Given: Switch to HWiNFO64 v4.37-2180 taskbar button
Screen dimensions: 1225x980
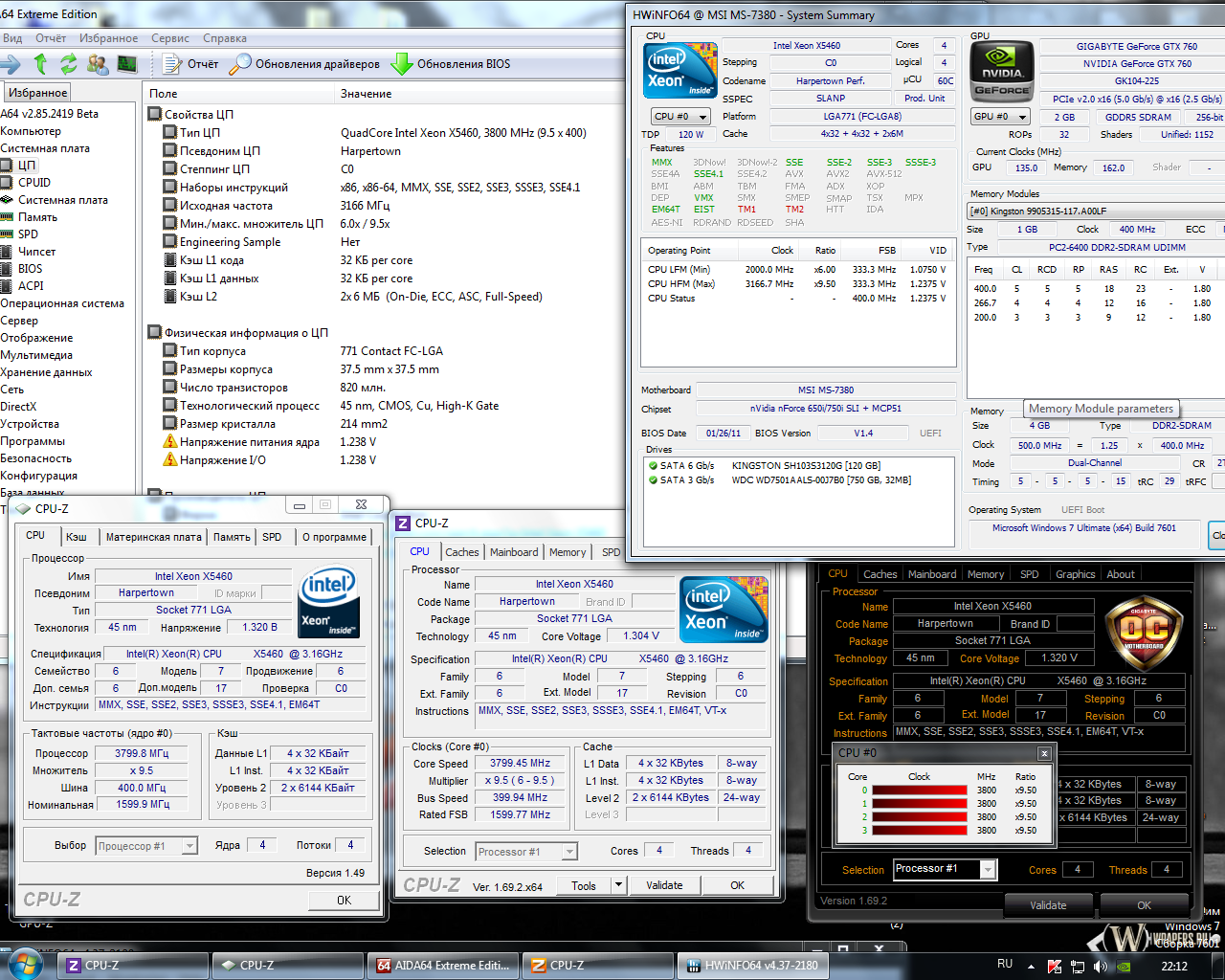Looking at the screenshot, I should click(753, 966).
